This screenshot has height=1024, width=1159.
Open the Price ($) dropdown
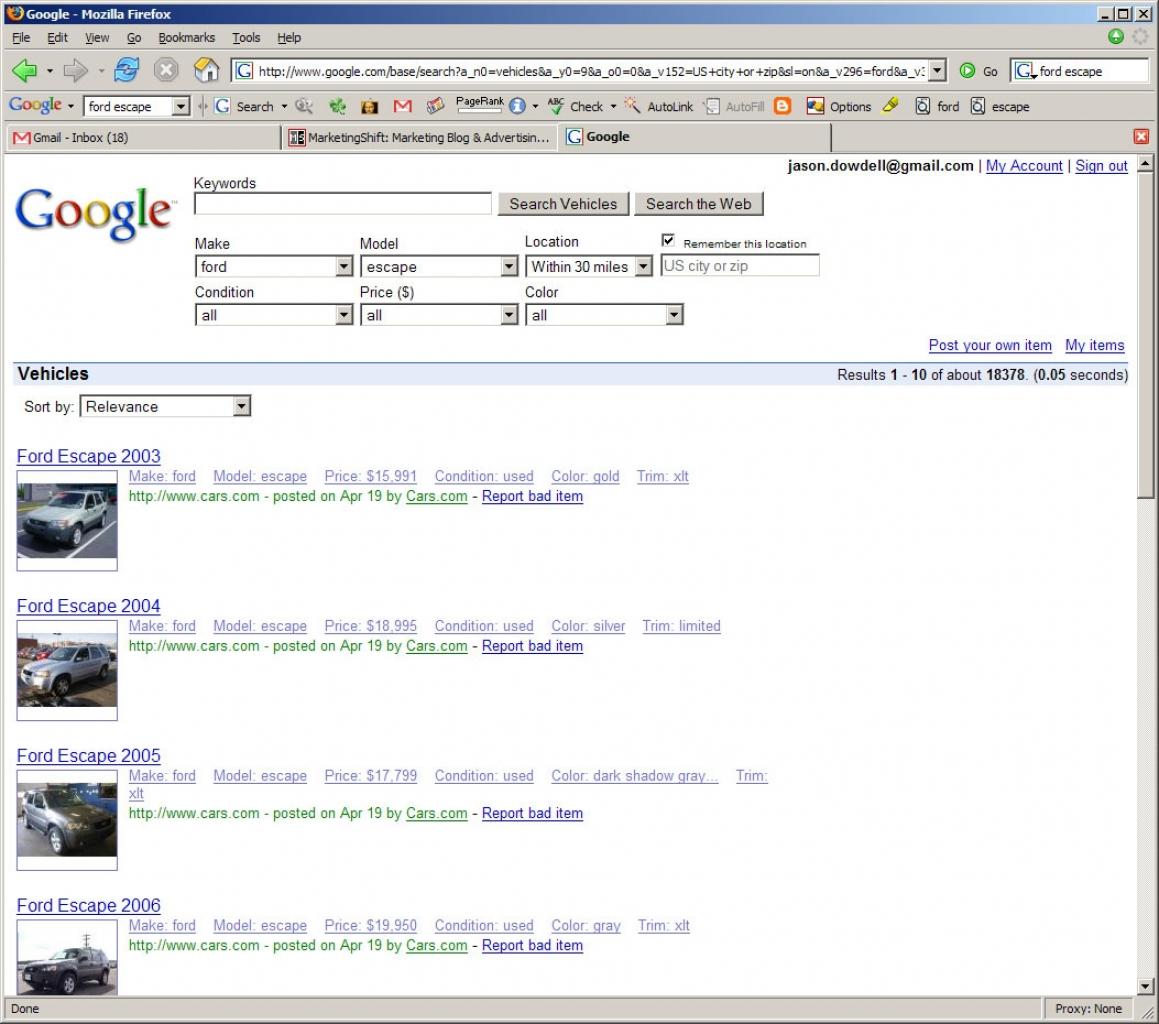point(439,315)
